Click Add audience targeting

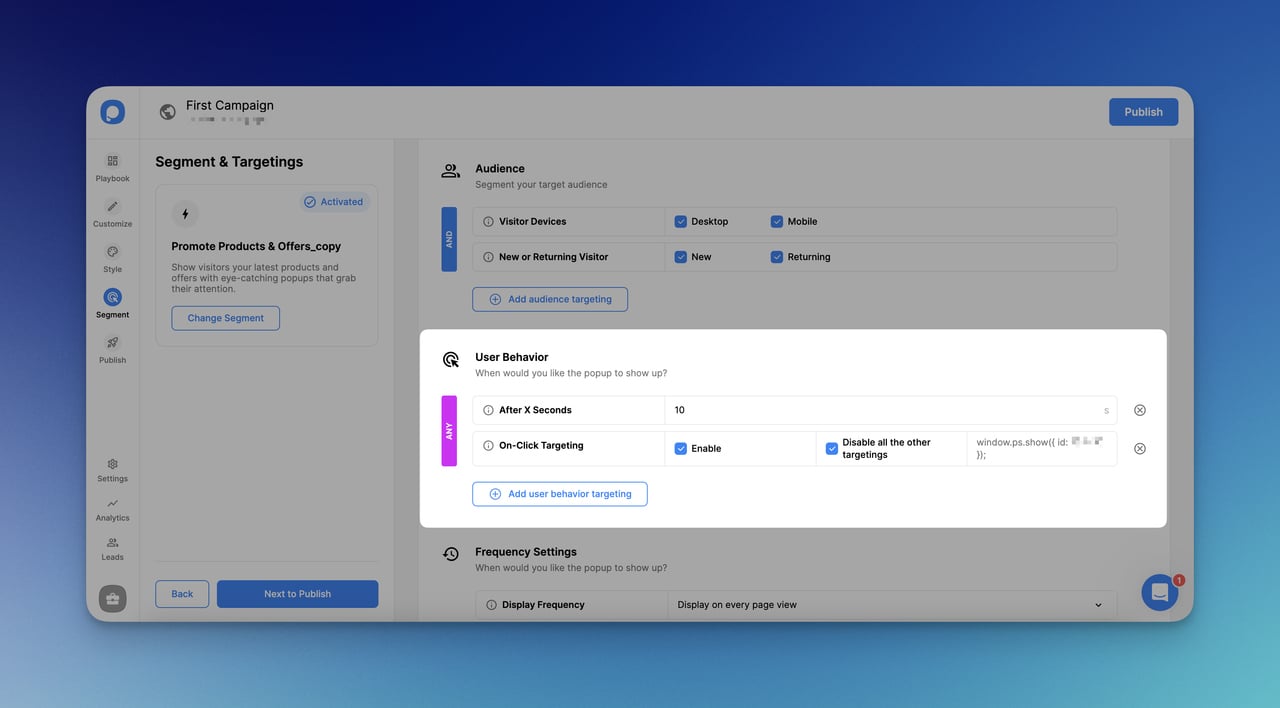coord(550,299)
